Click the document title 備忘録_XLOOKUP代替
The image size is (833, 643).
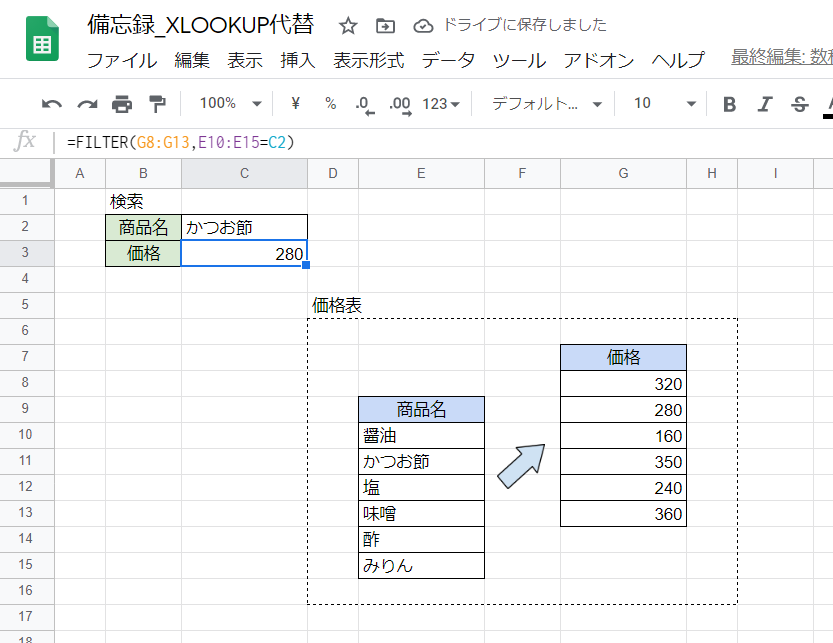coord(201,25)
